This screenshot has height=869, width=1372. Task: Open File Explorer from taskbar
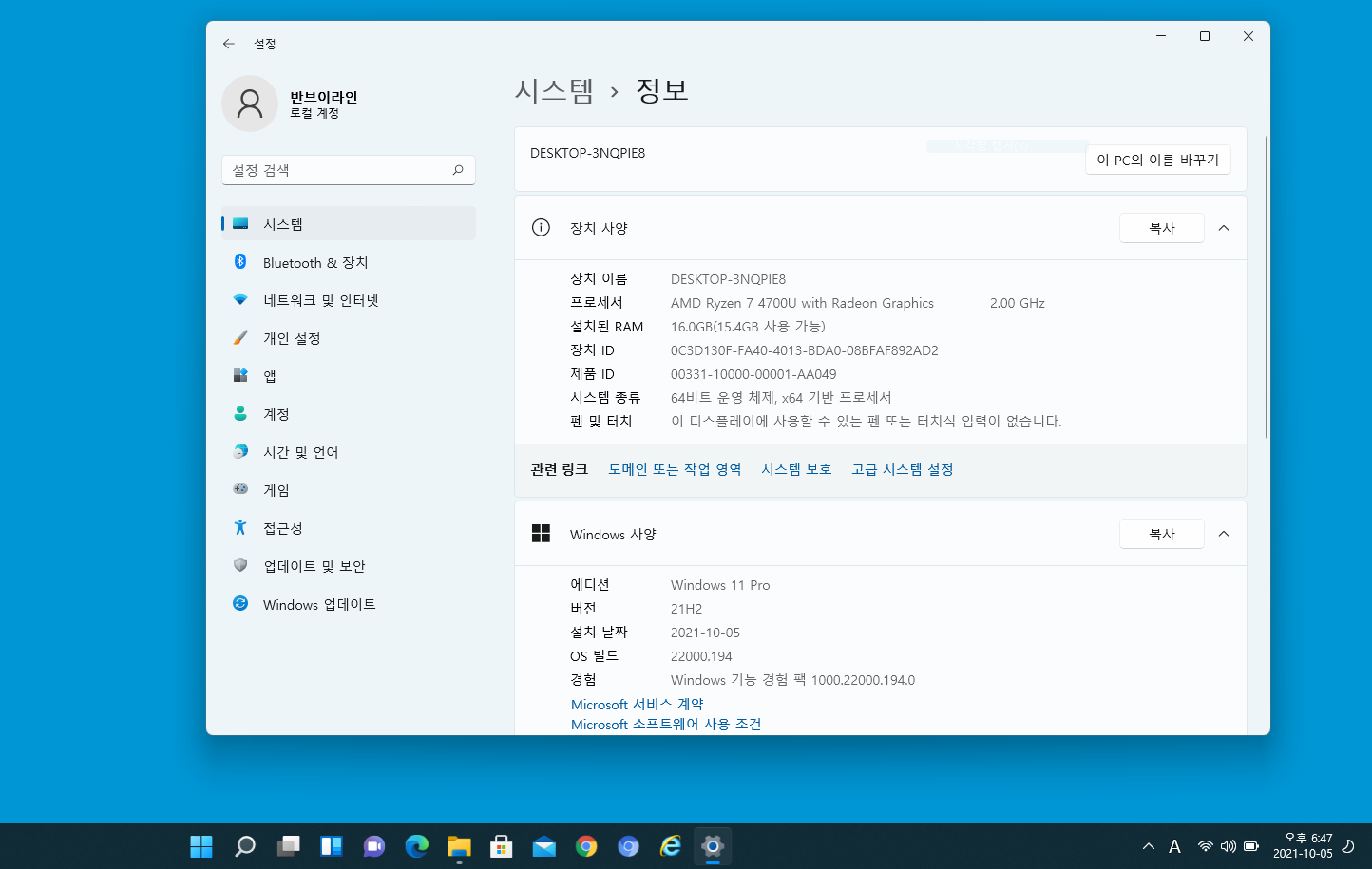click(x=459, y=846)
